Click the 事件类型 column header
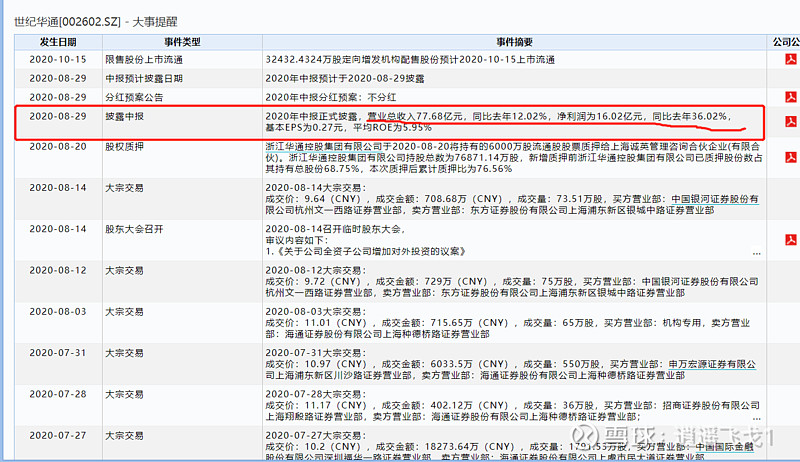This screenshot has width=800, height=462. point(182,42)
